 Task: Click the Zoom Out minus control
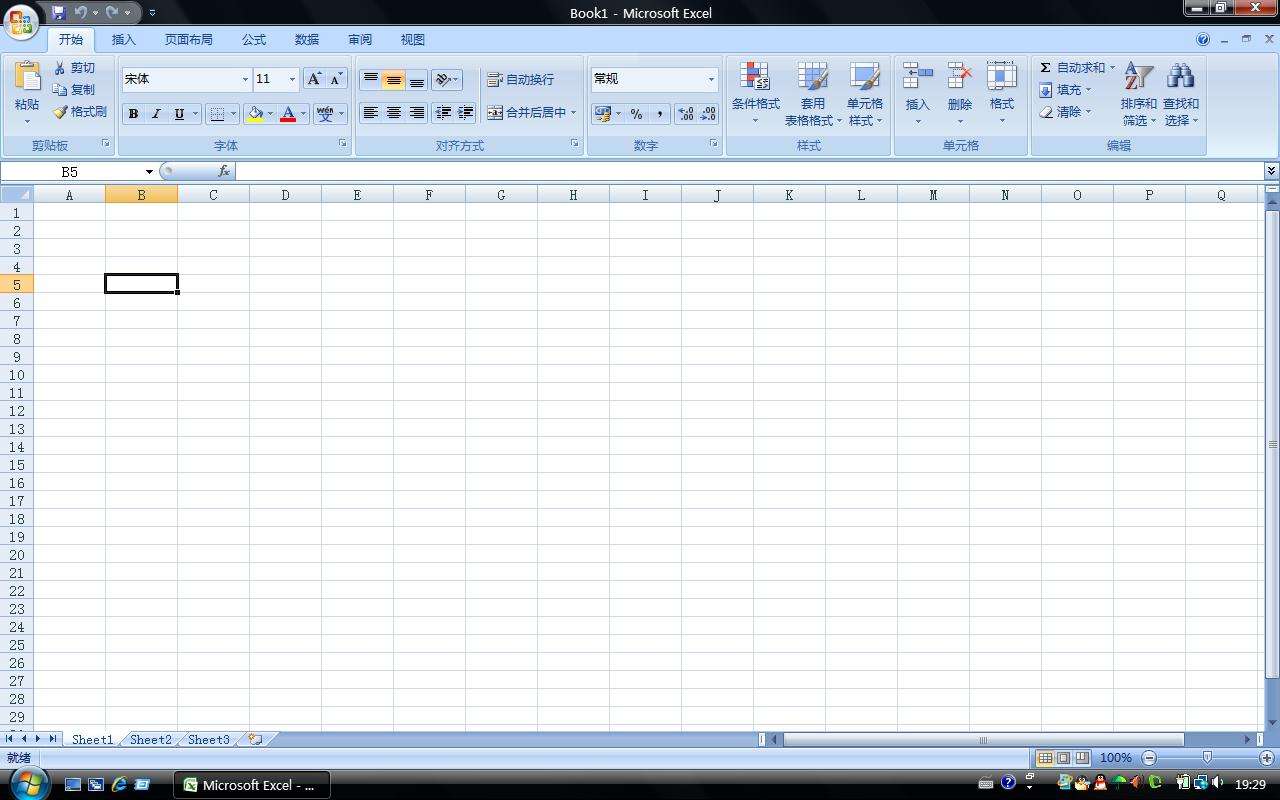pyautogui.click(x=1148, y=757)
